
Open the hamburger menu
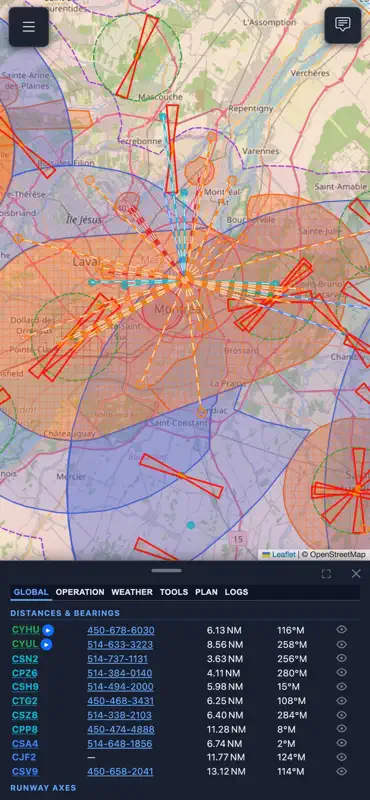pos(29,27)
